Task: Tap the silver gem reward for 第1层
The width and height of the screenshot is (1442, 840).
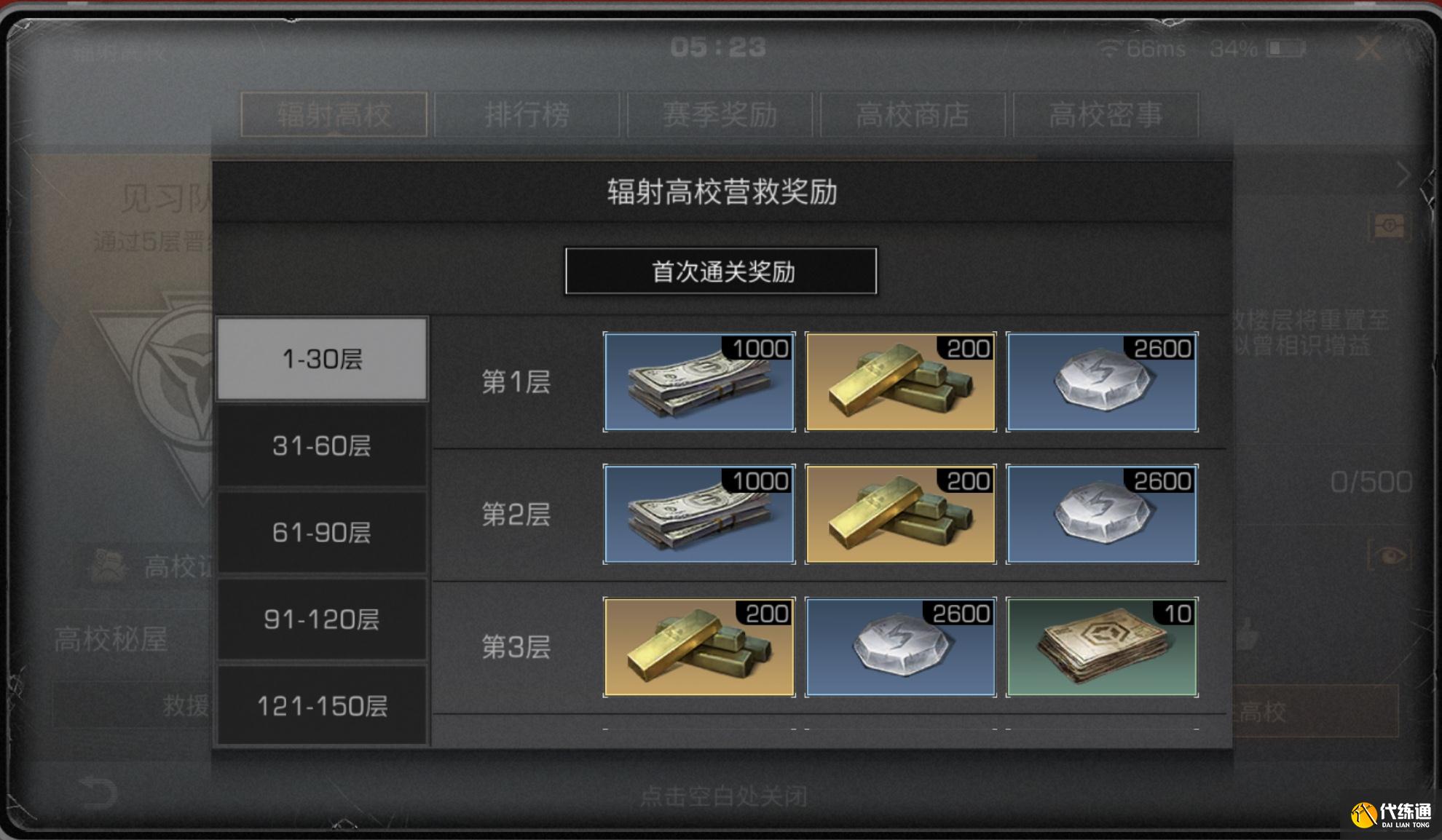Action: point(1102,382)
